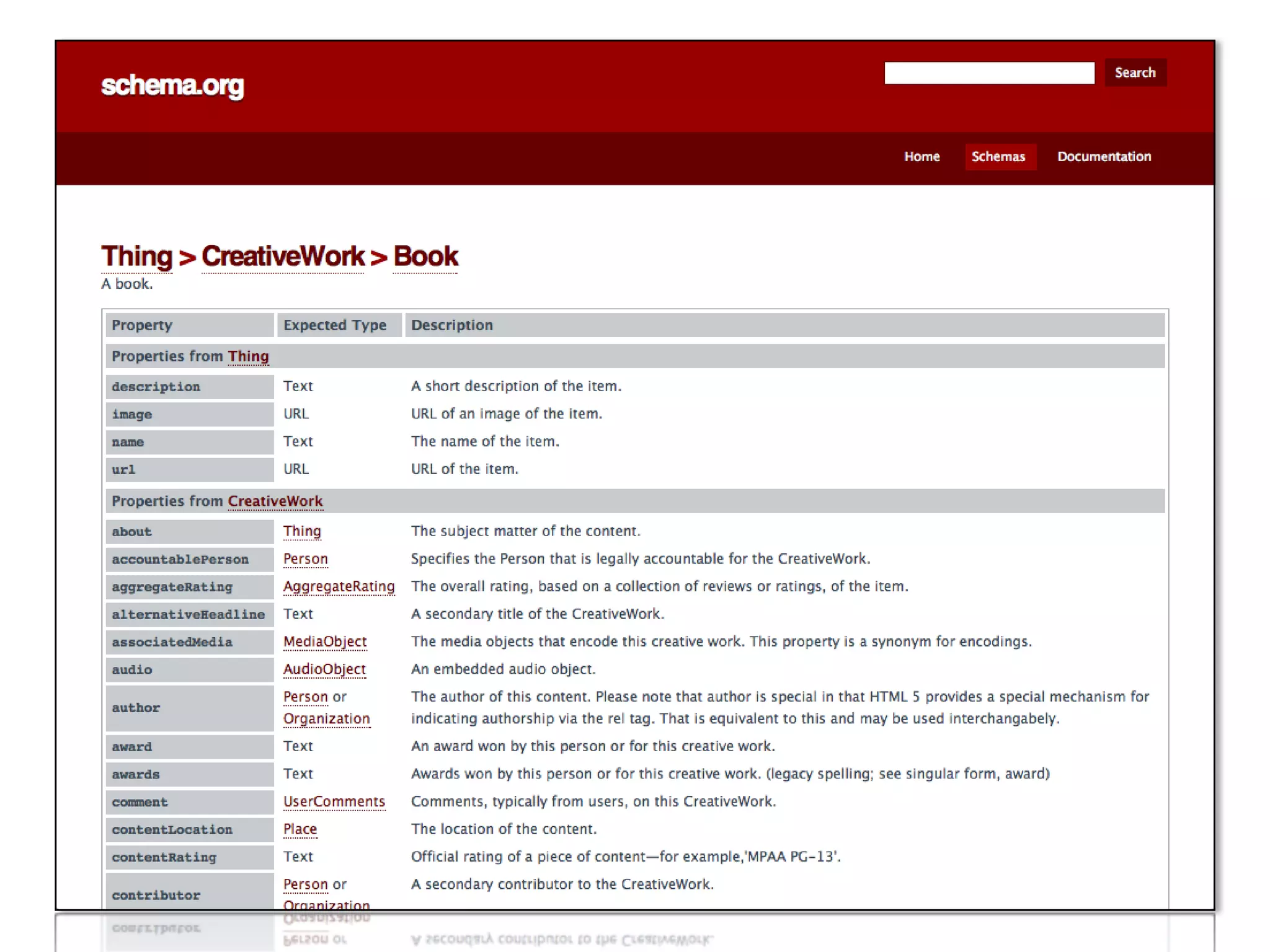Click the AggregateRating type link

coord(339,586)
